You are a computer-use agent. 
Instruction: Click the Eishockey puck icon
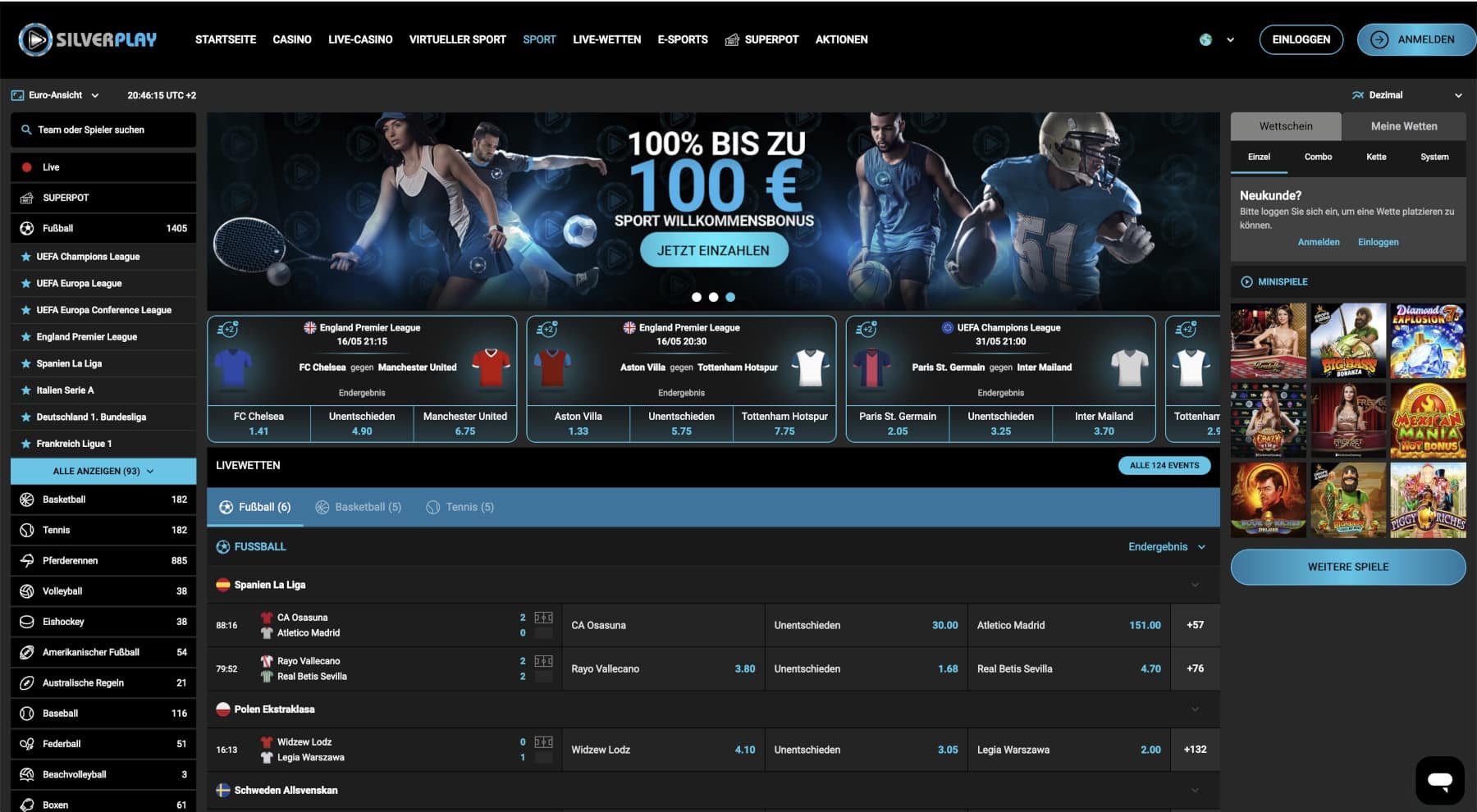click(27, 622)
